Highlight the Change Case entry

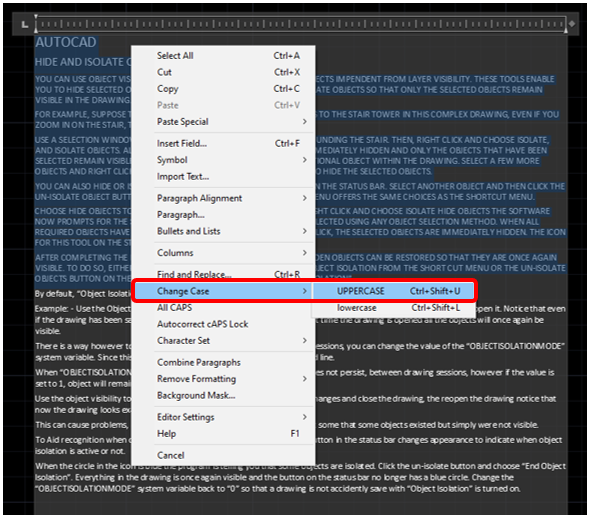tap(223, 291)
